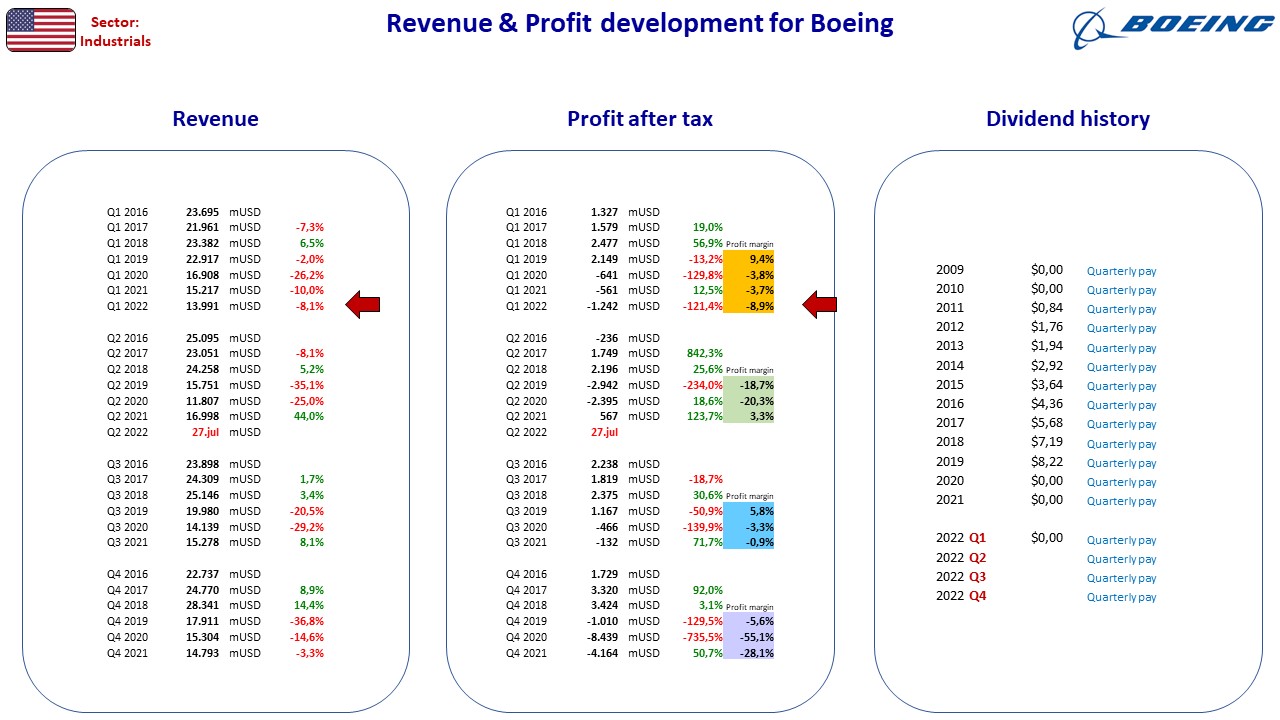1280x720 pixels.
Task: Click the year 2016 in Dividend history
Action: click(x=950, y=404)
